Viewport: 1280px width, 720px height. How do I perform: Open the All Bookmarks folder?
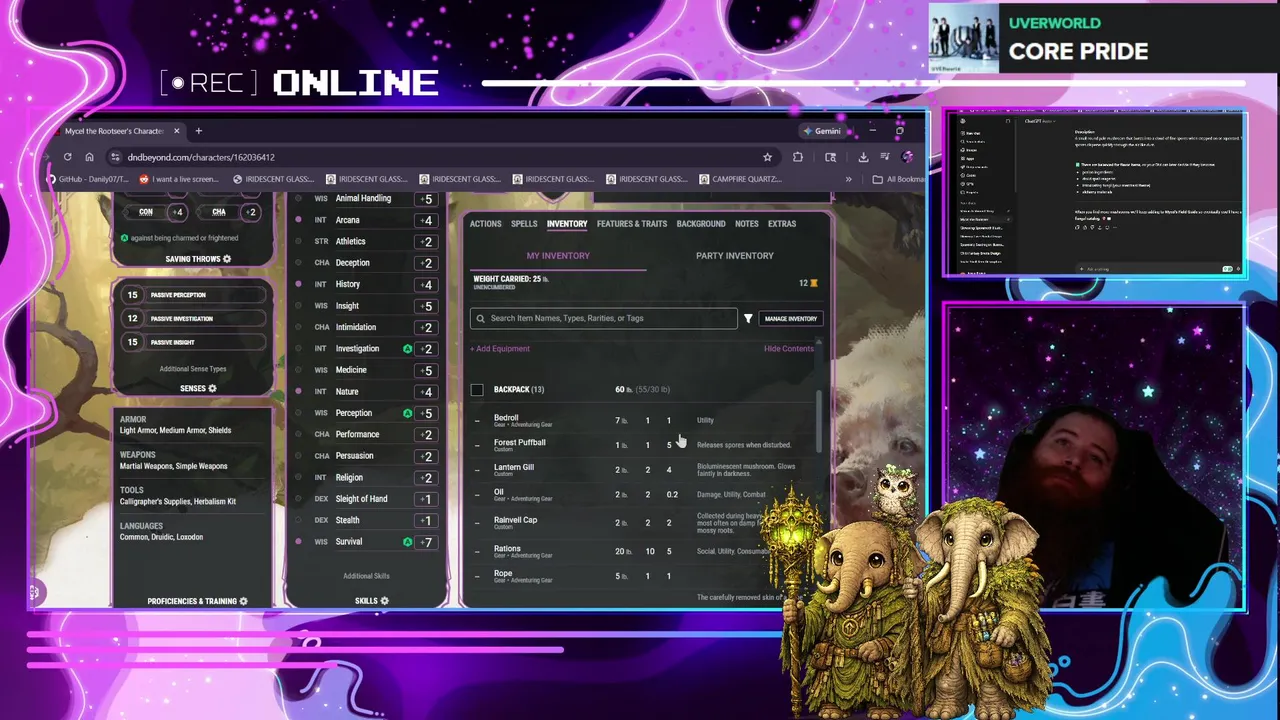(898, 179)
